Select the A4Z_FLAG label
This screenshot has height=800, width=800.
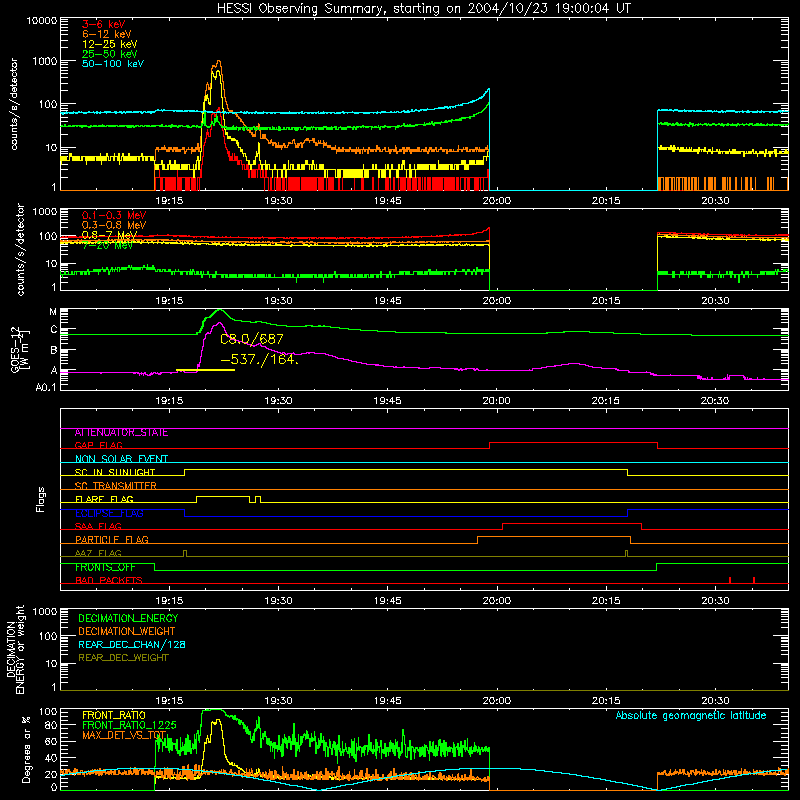(x=98, y=553)
